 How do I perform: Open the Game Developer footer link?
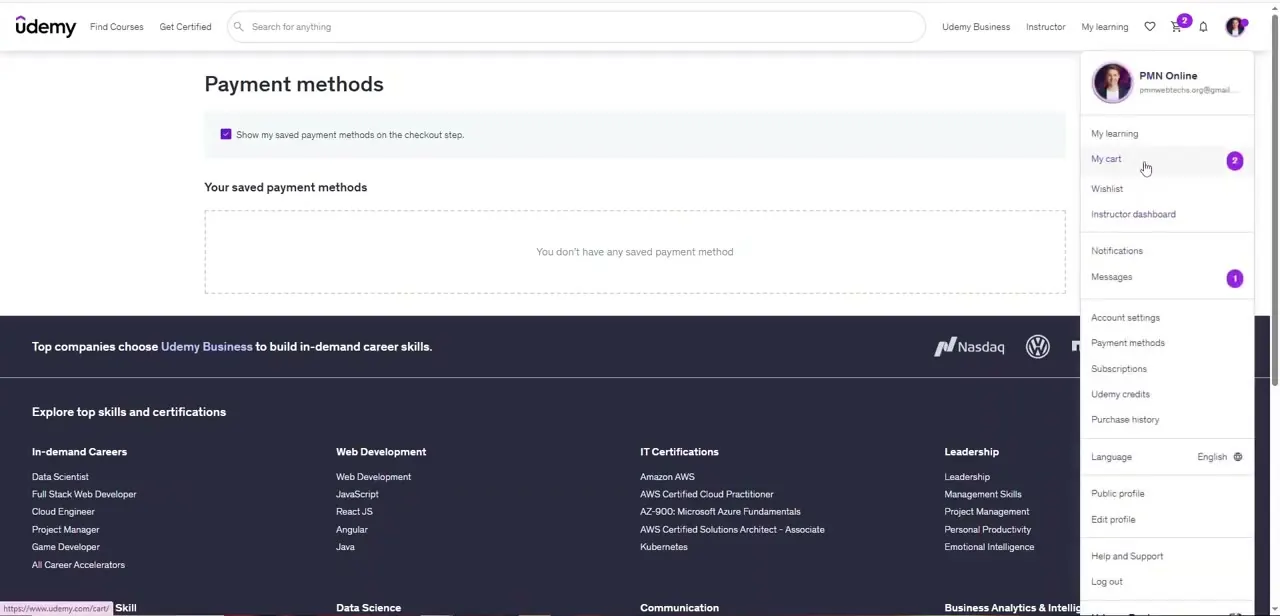click(66, 547)
